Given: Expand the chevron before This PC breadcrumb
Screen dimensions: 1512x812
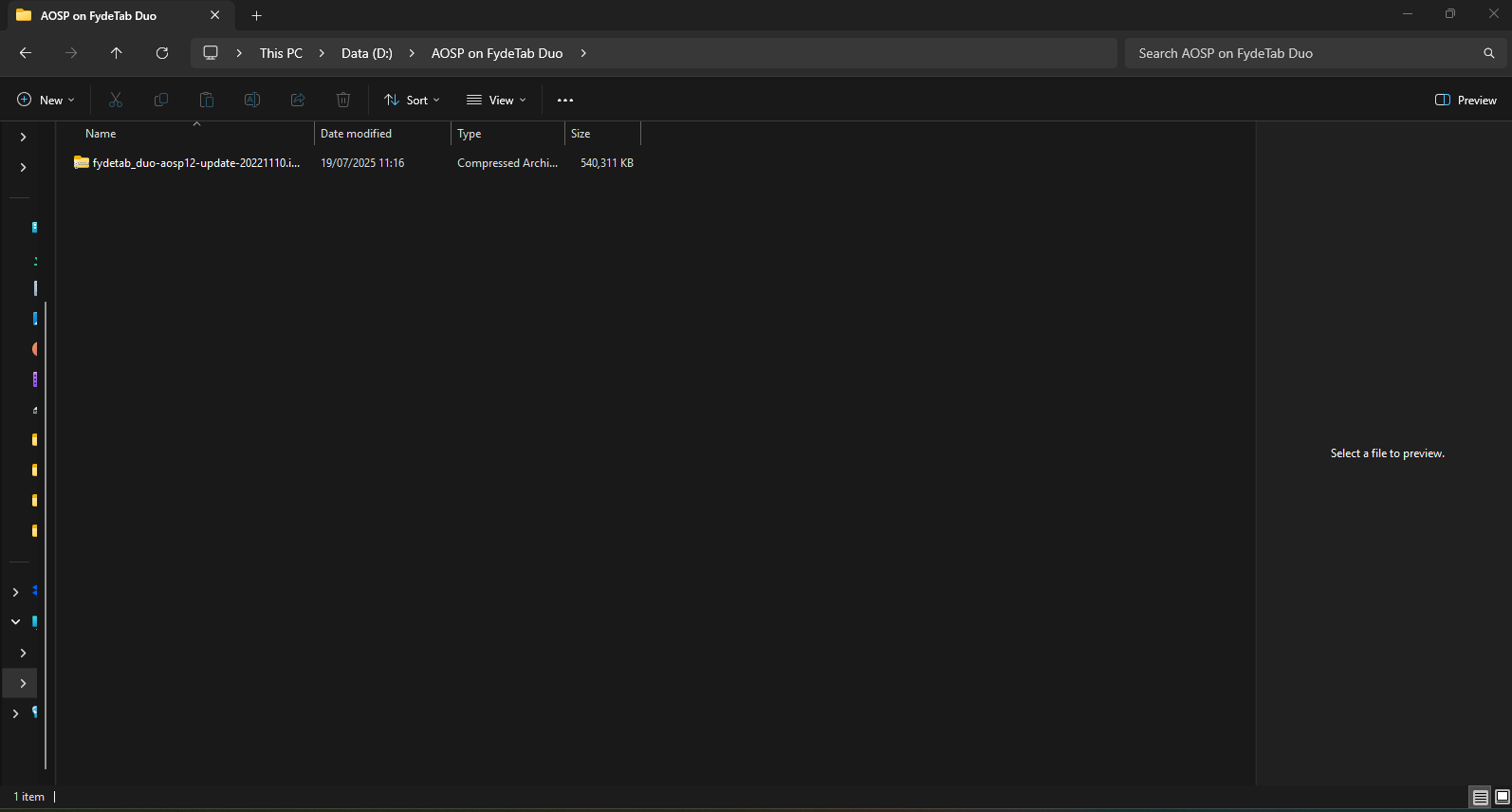Looking at the screenshot, I should (x=239, y=53).
